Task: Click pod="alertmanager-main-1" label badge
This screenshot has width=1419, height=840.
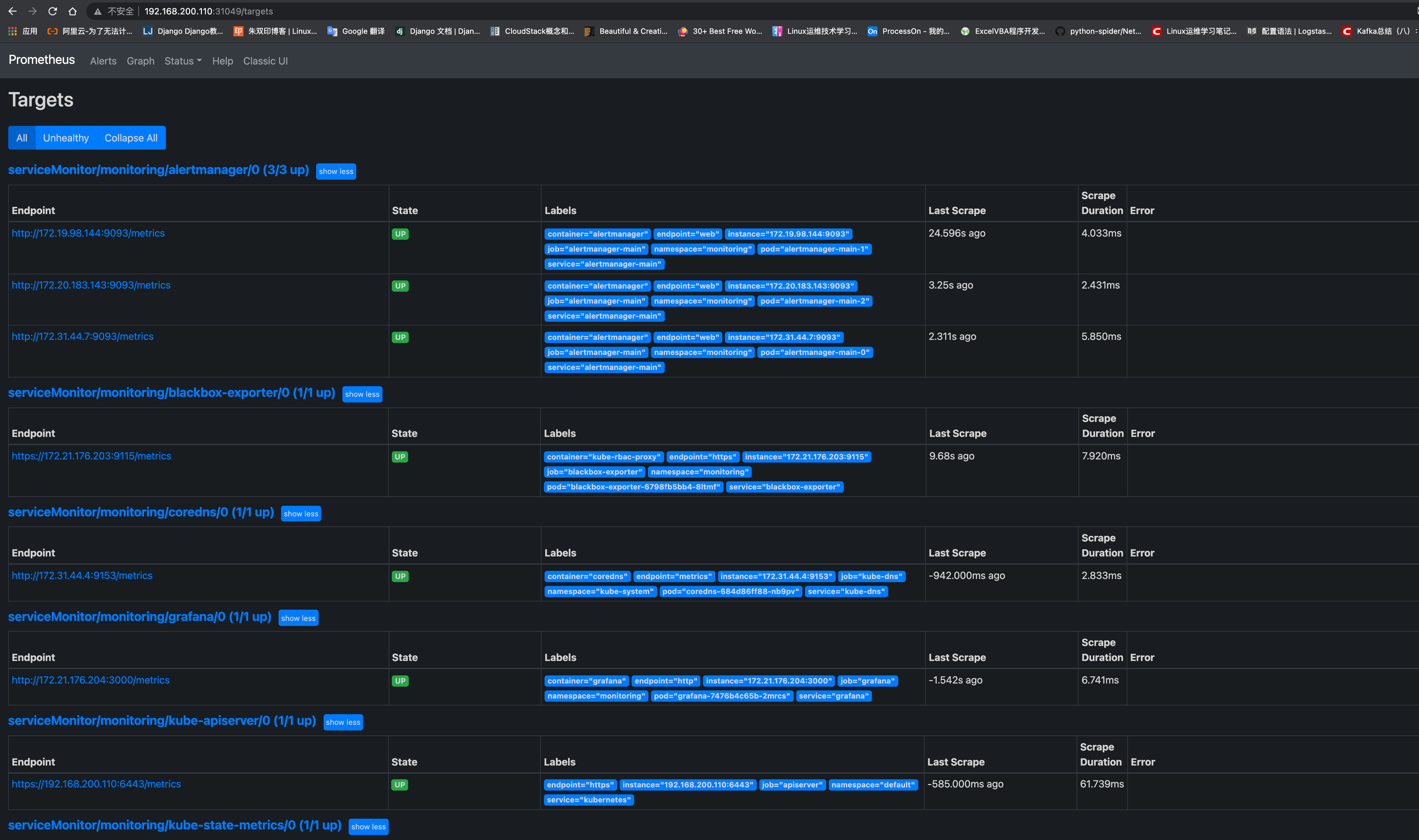Action: pos(814,249)
